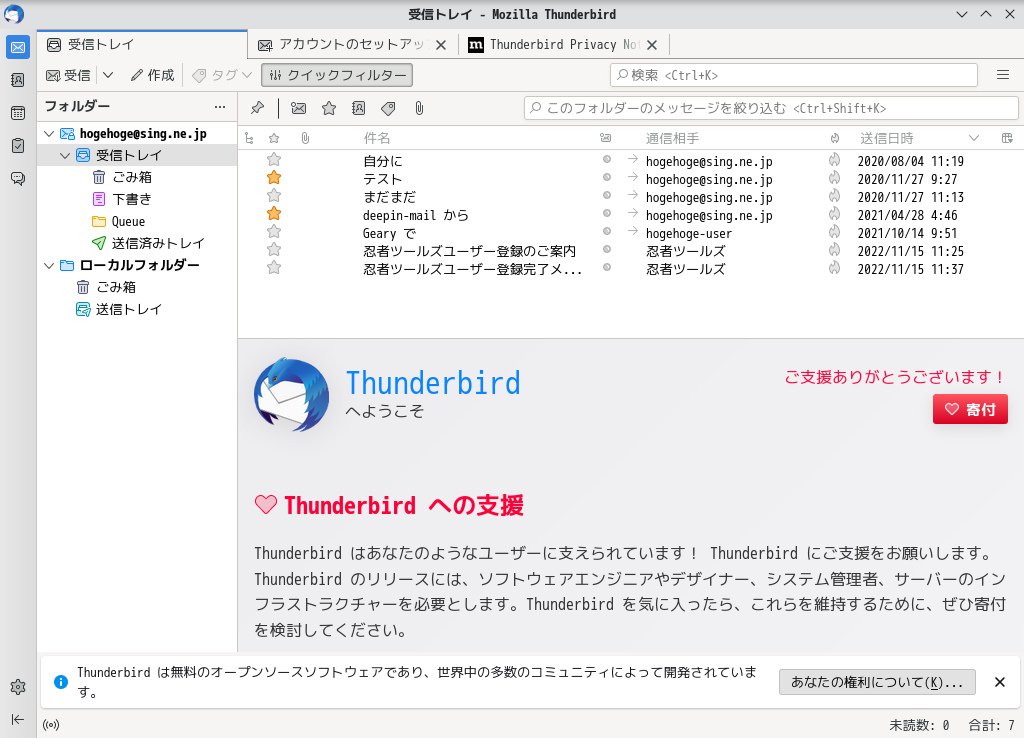Collapse the ローカルフォルダー tree
This screenshot has height=738, width=1024.
pyautogui.click(x=49, y=265)
